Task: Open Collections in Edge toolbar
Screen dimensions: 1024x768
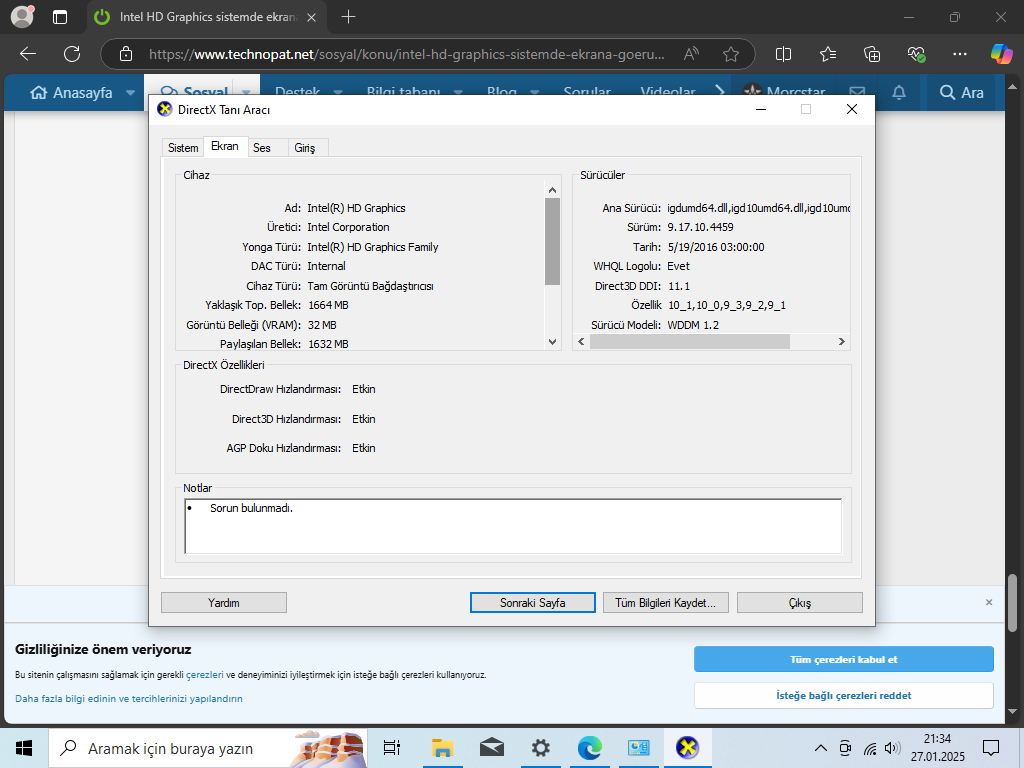Action: 872,54
